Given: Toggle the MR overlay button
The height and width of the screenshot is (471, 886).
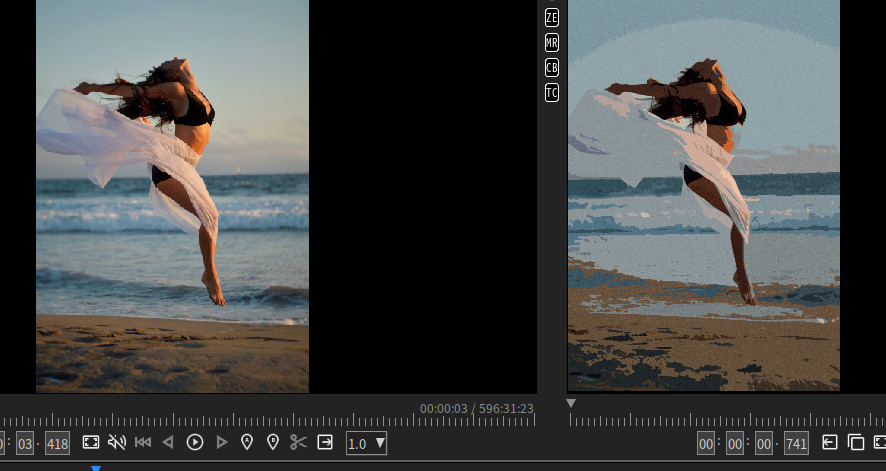Looking at the screenshot, I should 552,43.
